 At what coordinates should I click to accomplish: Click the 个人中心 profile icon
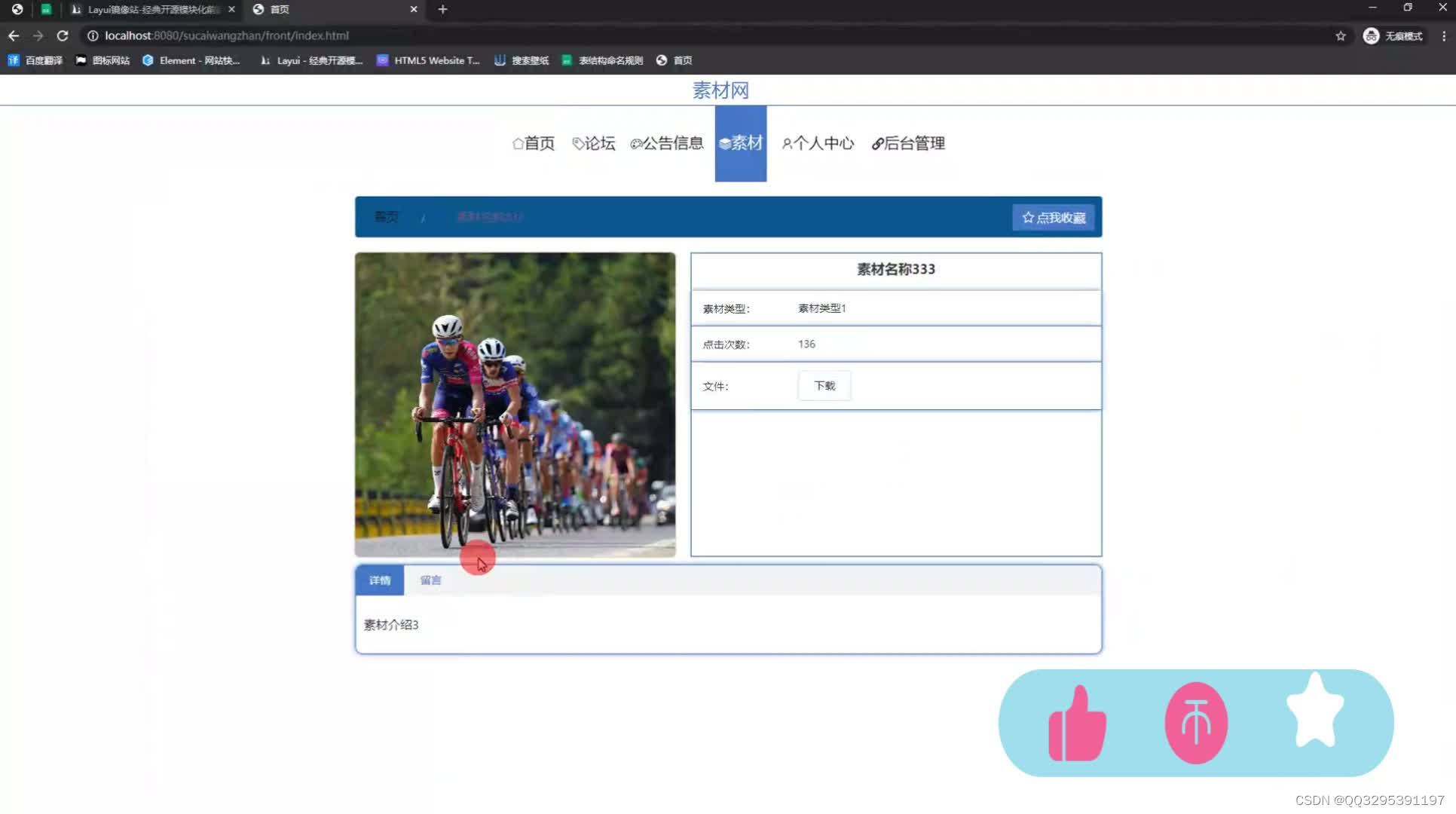point(785,143)
